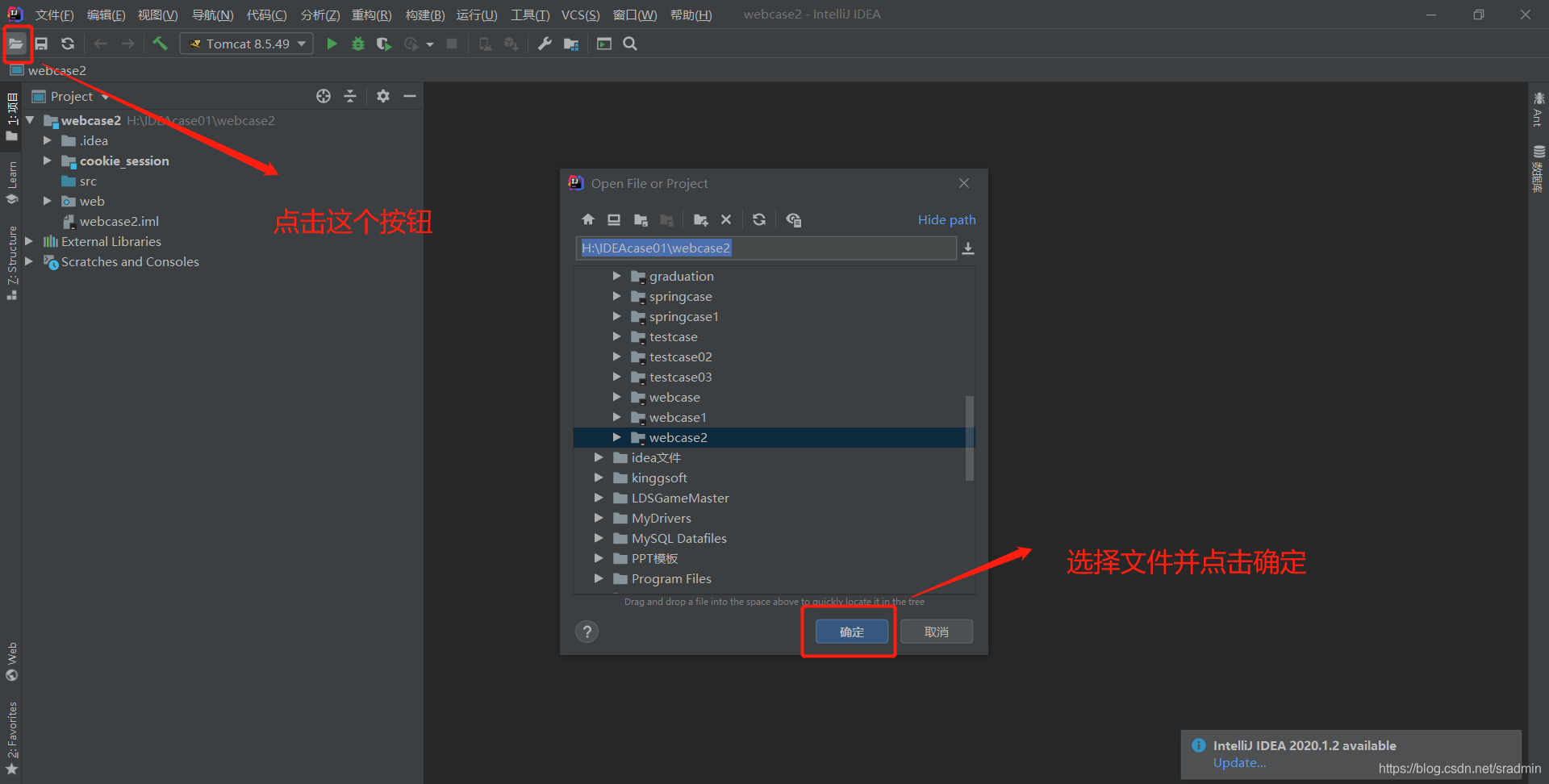
Task: Click the Search Everywhere magnifier icon
Action: [630, 44]
